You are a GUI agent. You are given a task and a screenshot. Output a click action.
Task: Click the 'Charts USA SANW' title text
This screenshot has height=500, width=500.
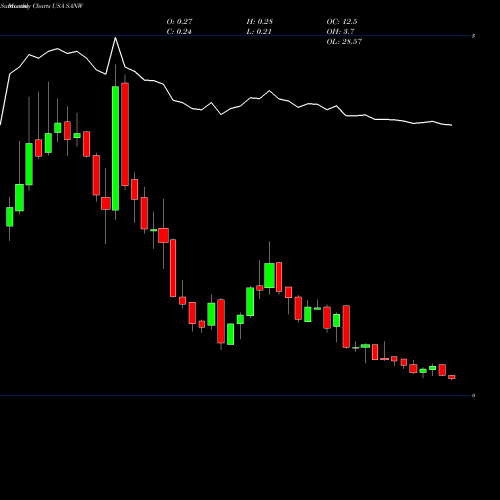click(x=57, y=6)
